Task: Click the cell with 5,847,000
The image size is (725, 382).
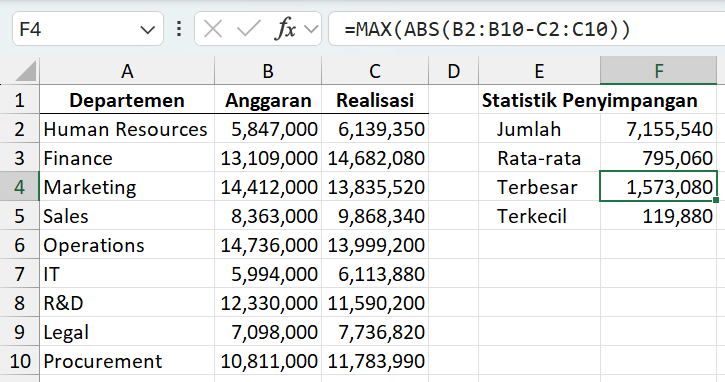Action: tap(268, 129)
